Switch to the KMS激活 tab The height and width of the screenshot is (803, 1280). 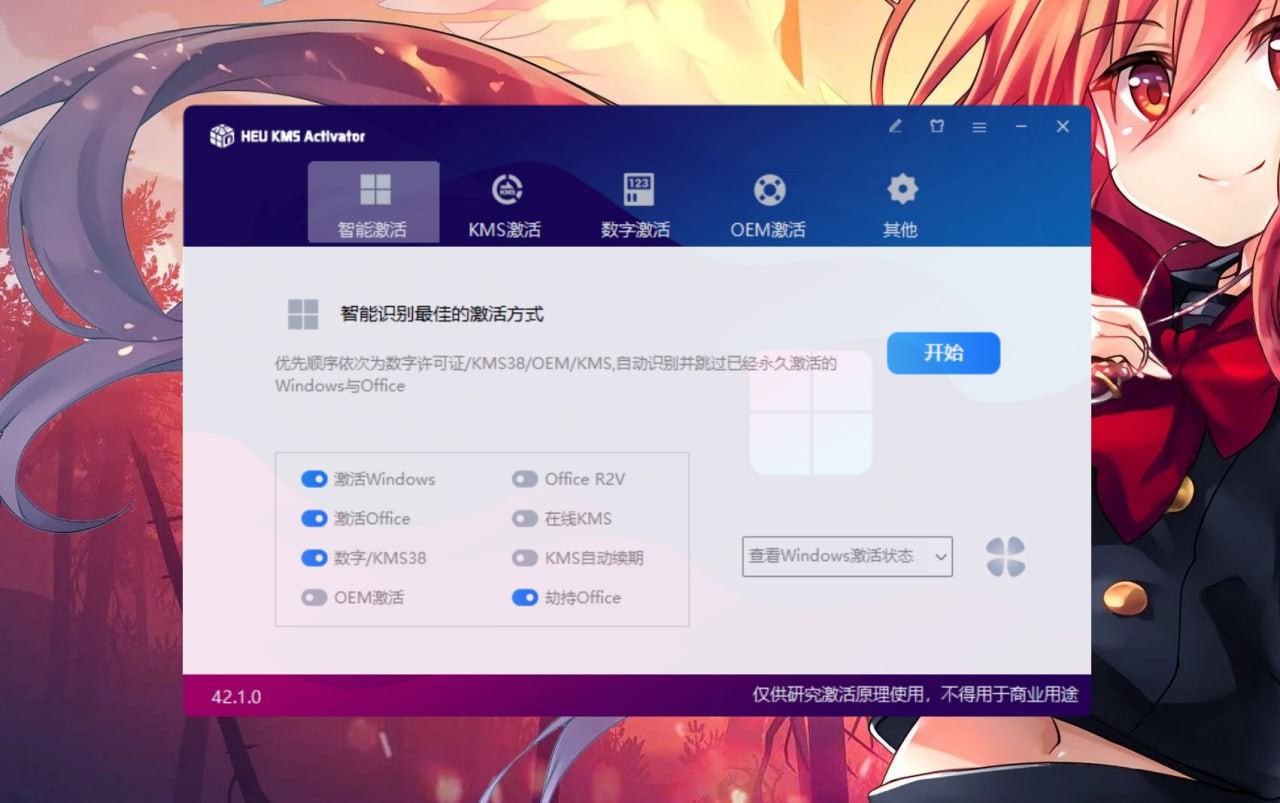505,203
